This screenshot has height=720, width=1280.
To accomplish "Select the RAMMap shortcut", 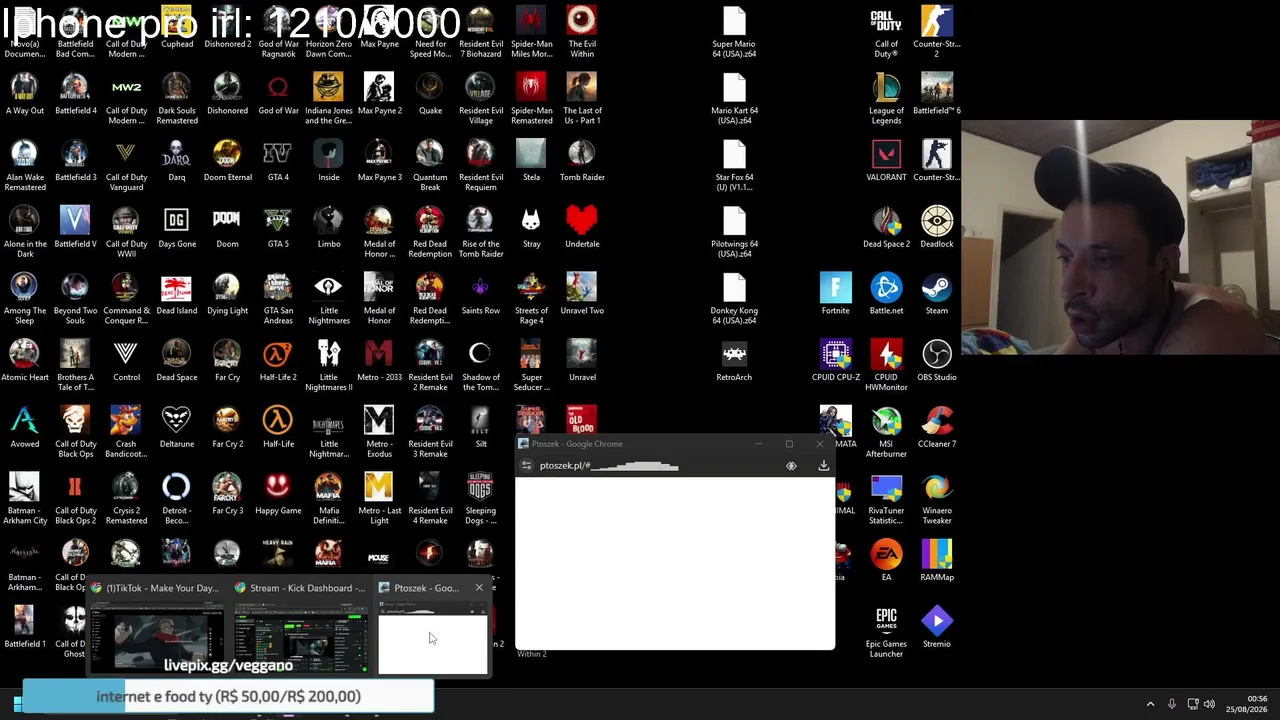I will coord(937,560).
